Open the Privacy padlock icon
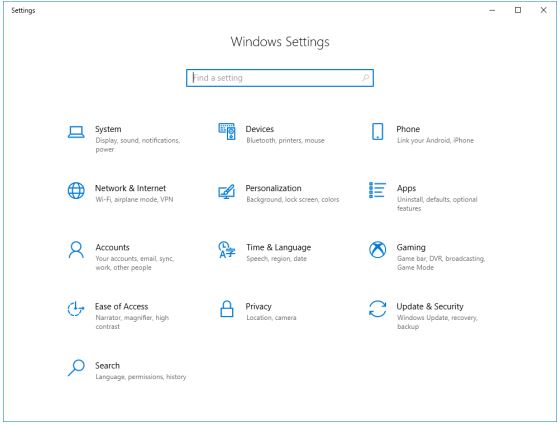 tap(227, 309)
